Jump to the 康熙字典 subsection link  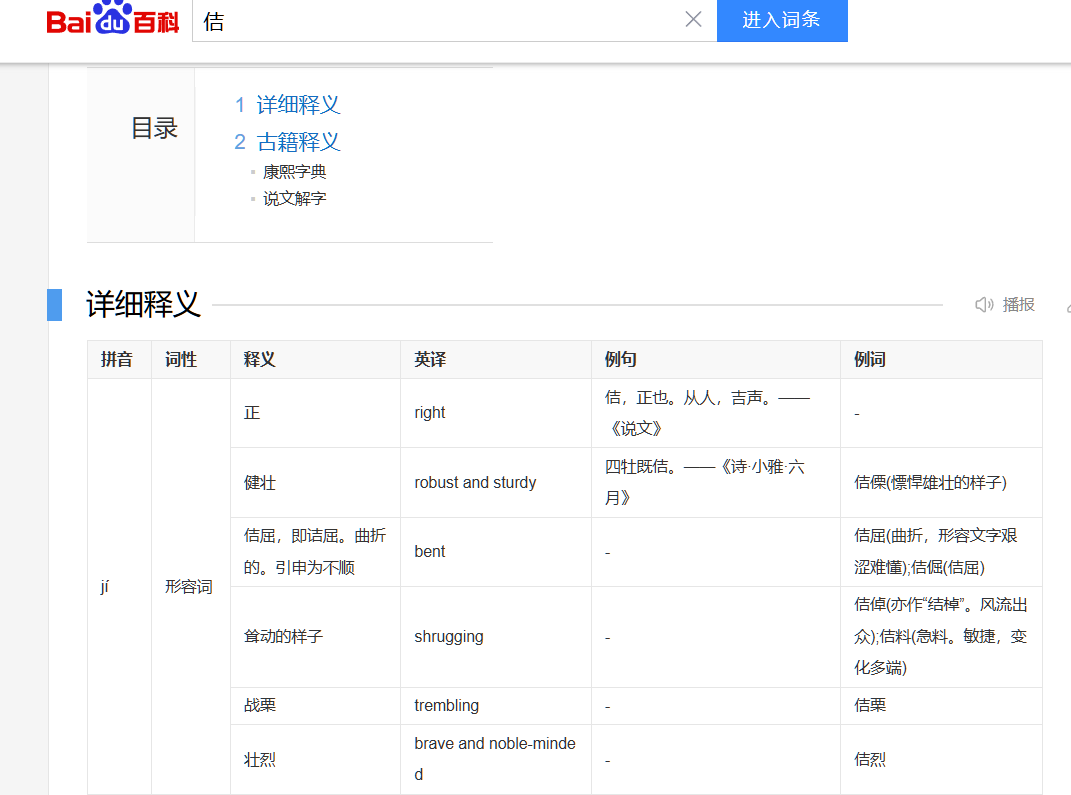294,171
